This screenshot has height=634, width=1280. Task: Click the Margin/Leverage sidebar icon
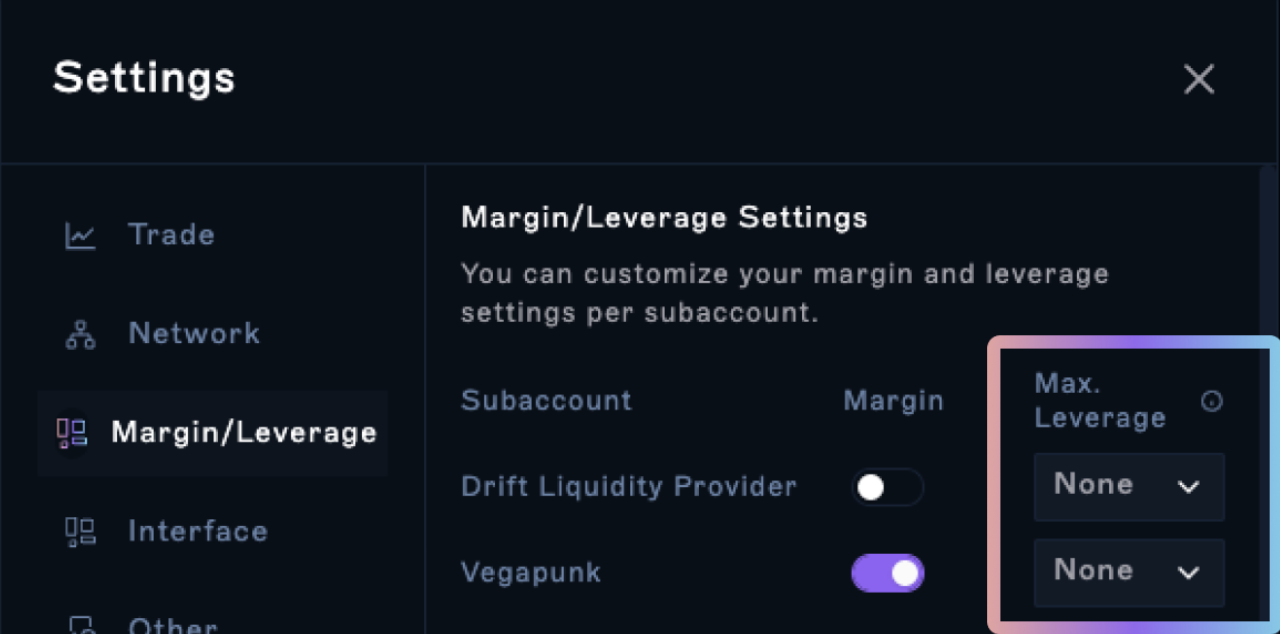point(72,433)
